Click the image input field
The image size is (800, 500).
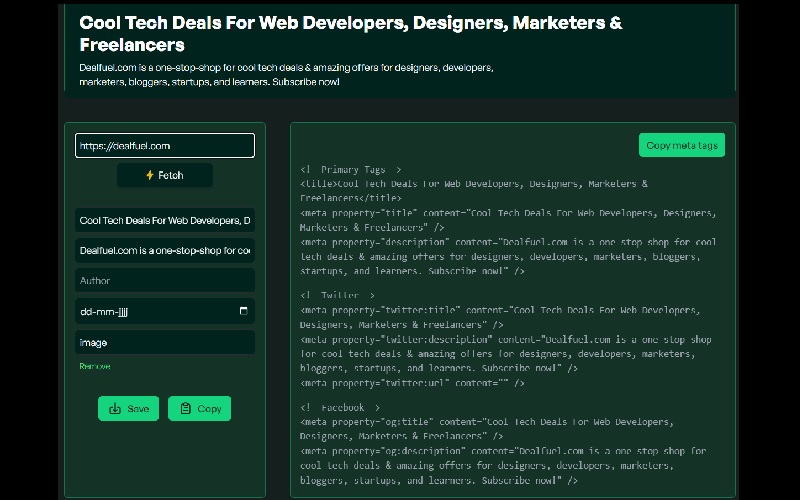pyautogui.click(x=165, y=342)
